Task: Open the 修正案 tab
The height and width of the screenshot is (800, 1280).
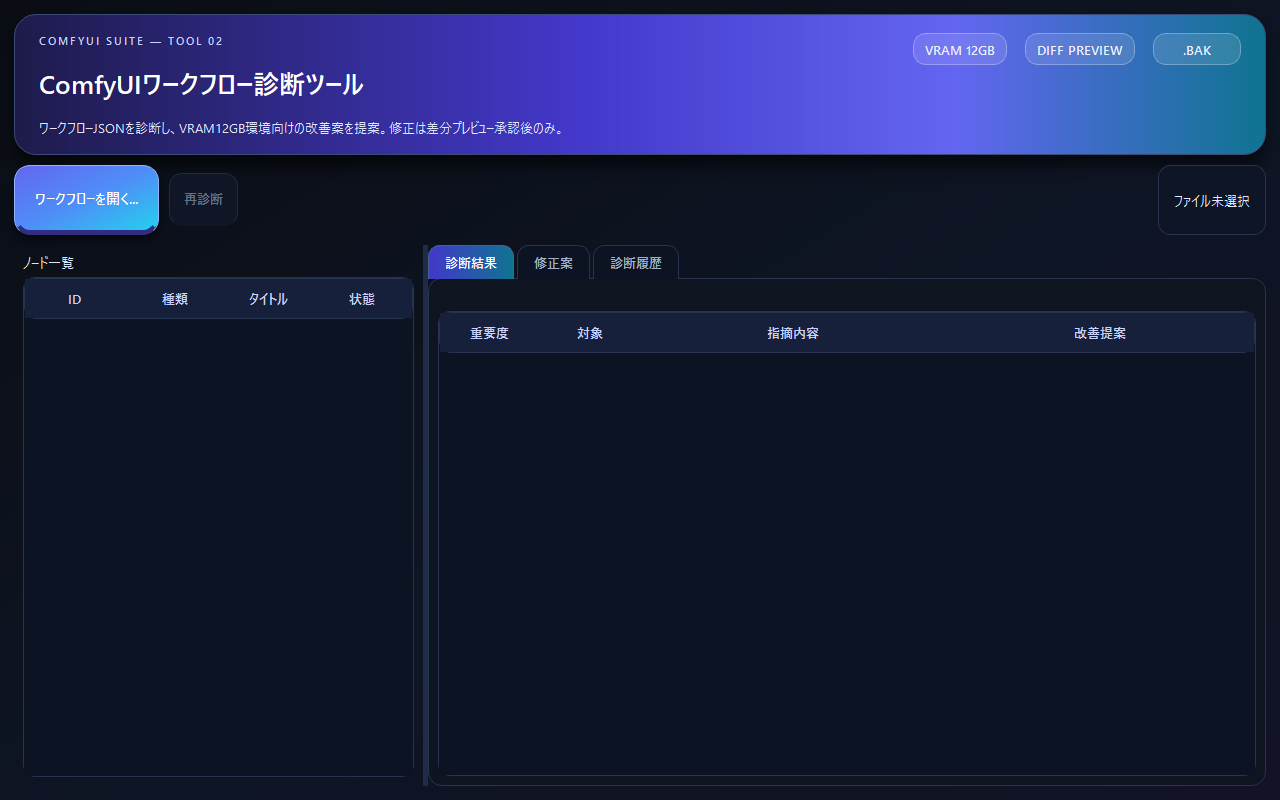Action: click(x=553, y=263)
